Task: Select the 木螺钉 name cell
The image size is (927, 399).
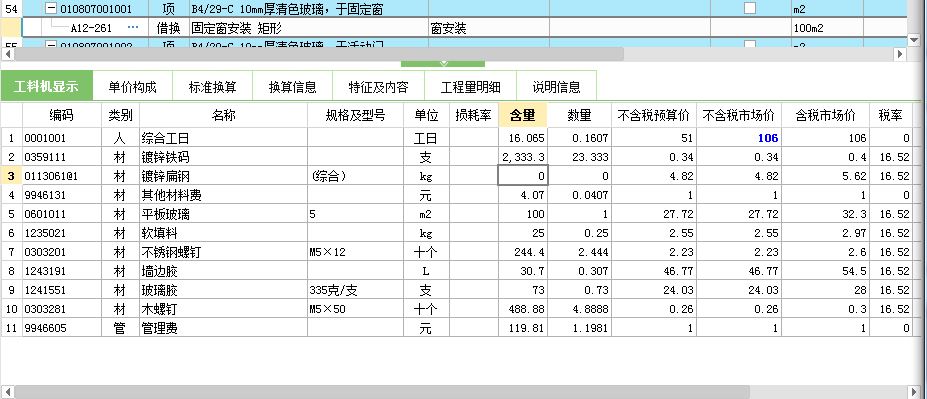Action: (223, 309)
